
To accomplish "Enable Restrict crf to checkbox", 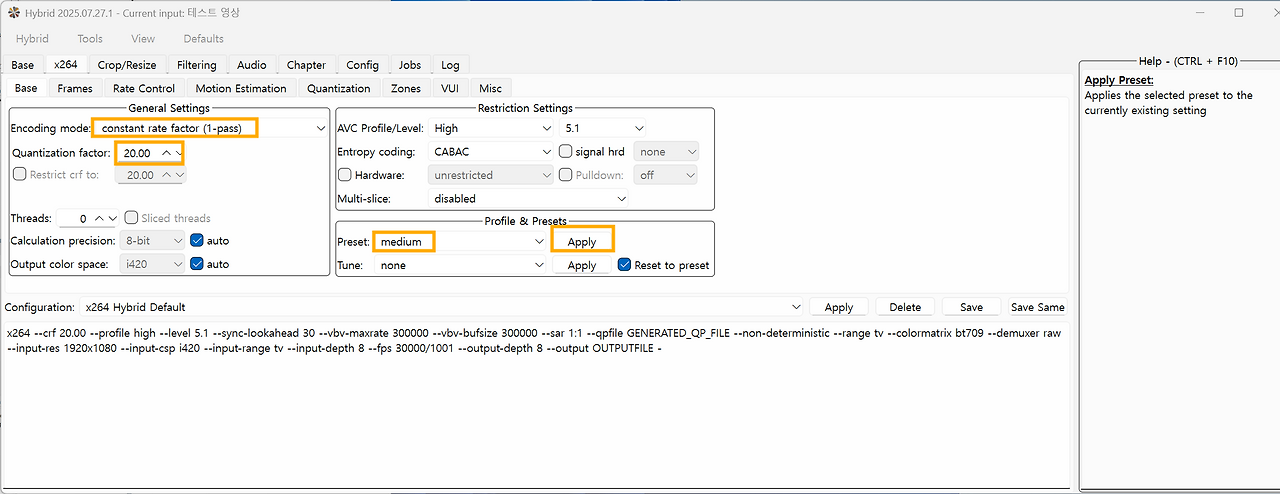I will [x=20, y=174].
